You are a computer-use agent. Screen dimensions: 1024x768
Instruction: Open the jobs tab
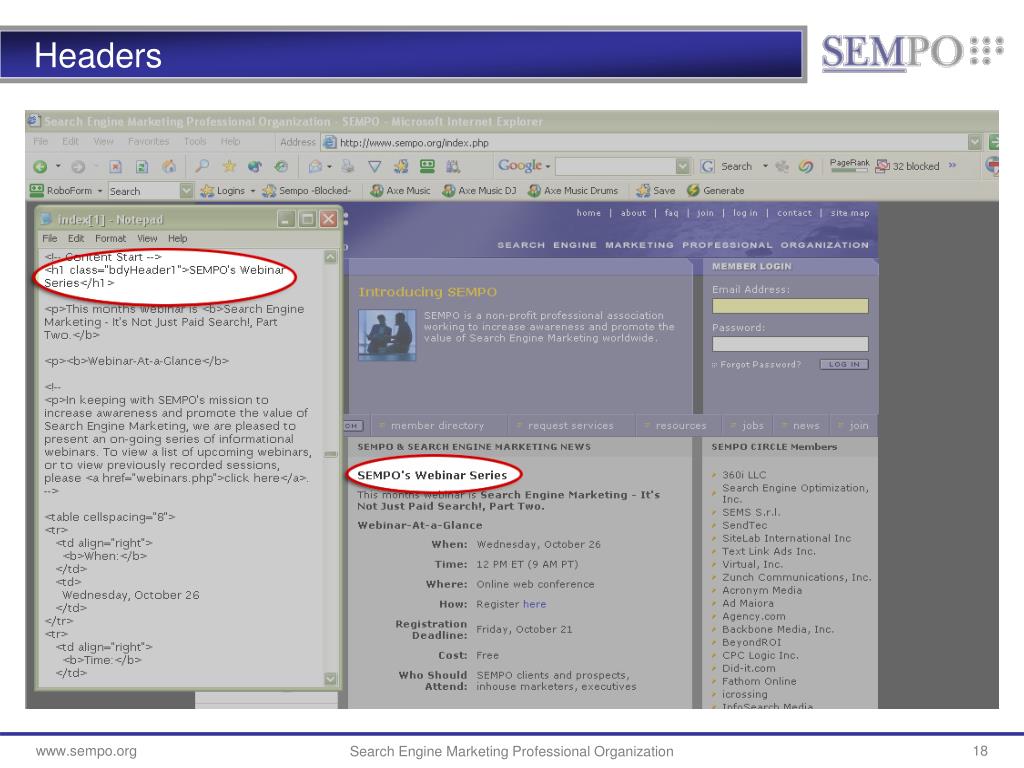[x=752, y=426]
